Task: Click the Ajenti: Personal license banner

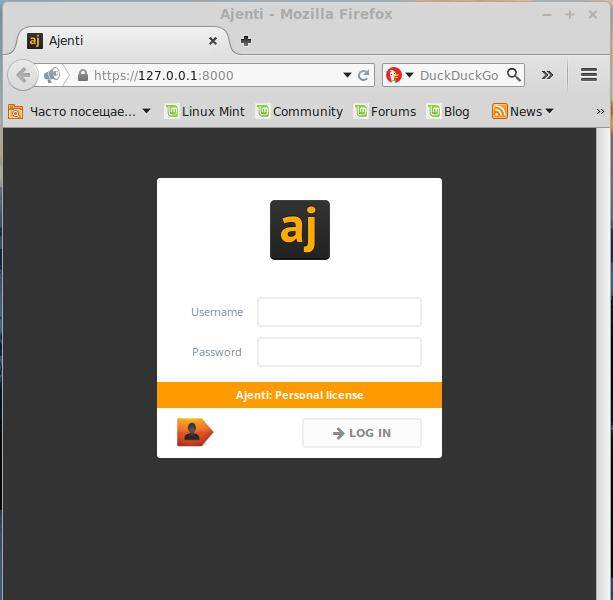Action: pyautogui.click(x=299, y=395)
